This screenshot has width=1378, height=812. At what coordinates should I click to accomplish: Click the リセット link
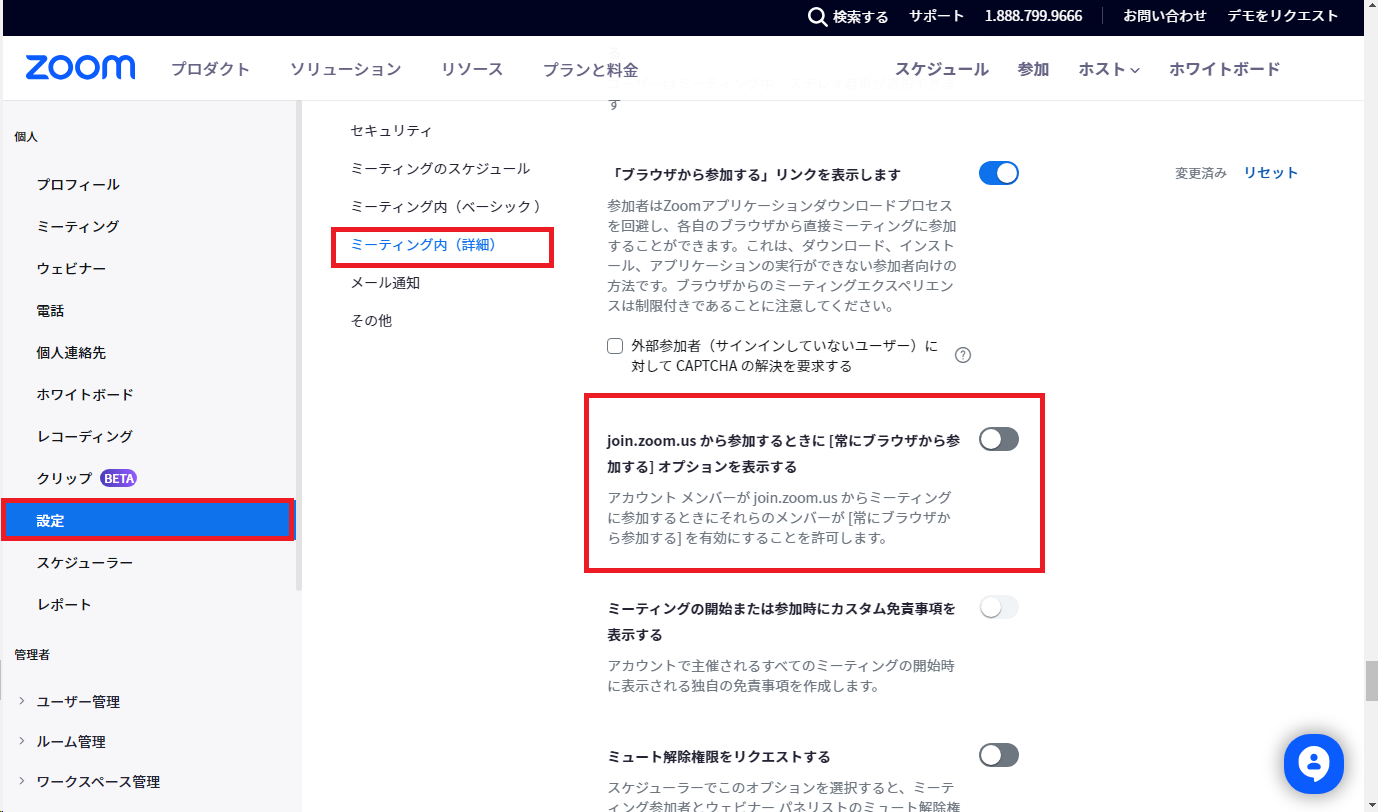point(1270,173)
